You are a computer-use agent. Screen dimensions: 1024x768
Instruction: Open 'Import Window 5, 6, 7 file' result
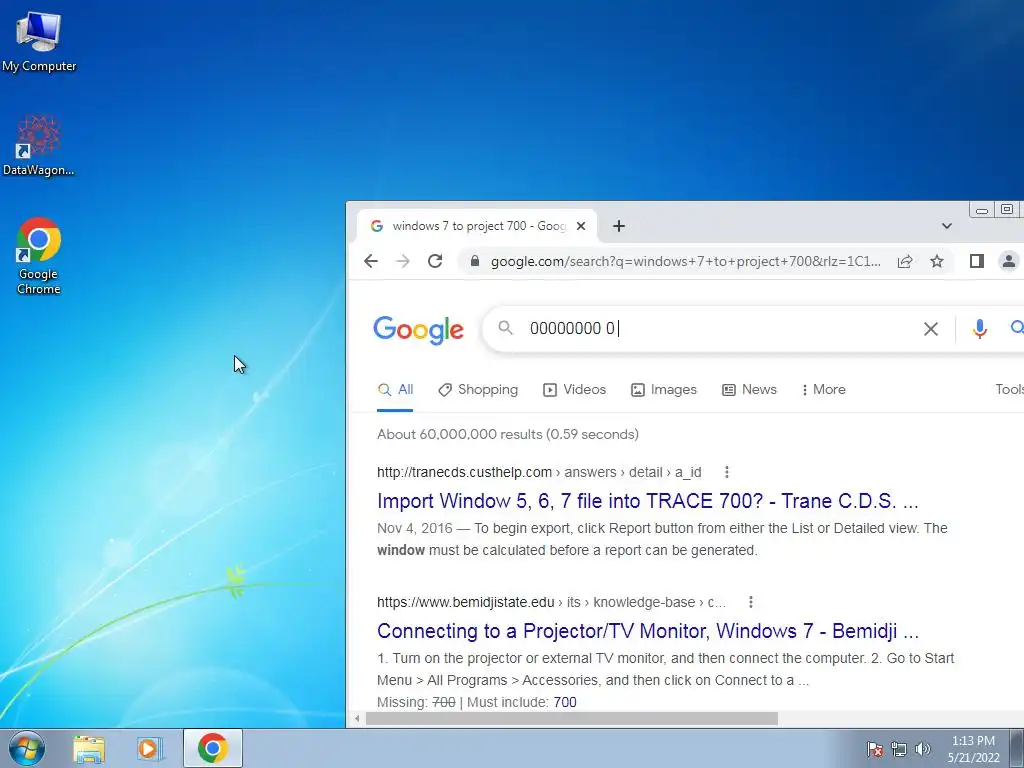tap(647, 501)
